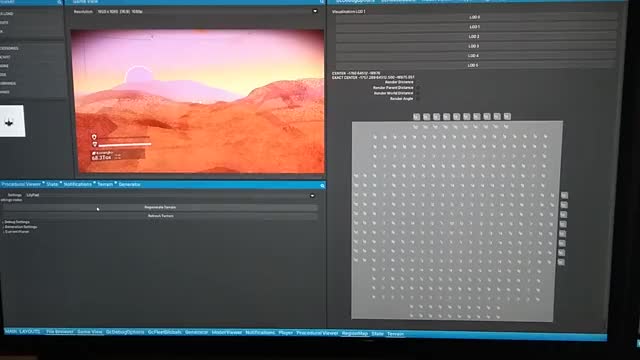Open GcDebugOptions from the bottom layout bar
The width and height of the screenshot is (640, 360).
(125, 332)
